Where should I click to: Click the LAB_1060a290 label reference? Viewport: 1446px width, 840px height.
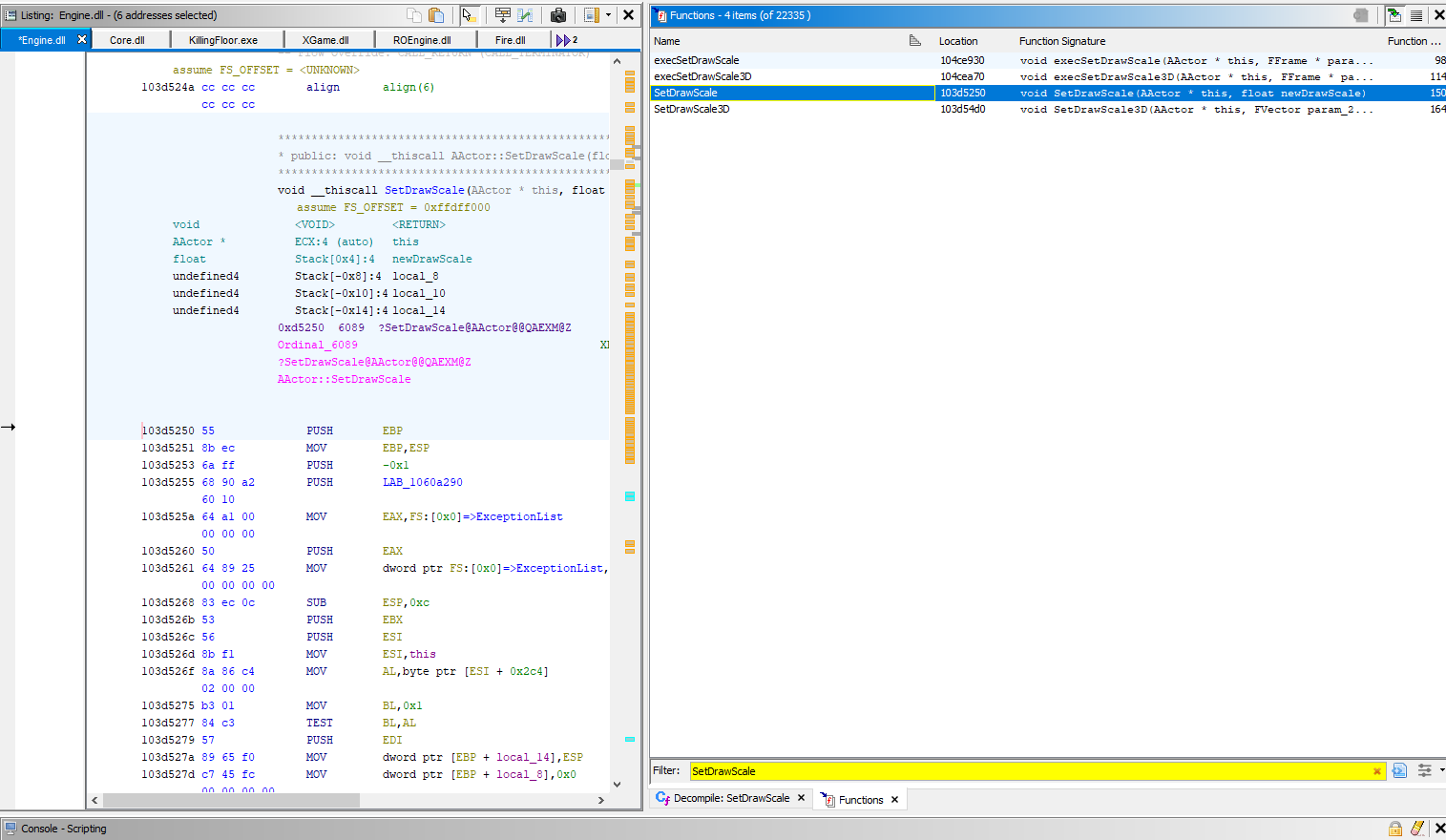422,482
